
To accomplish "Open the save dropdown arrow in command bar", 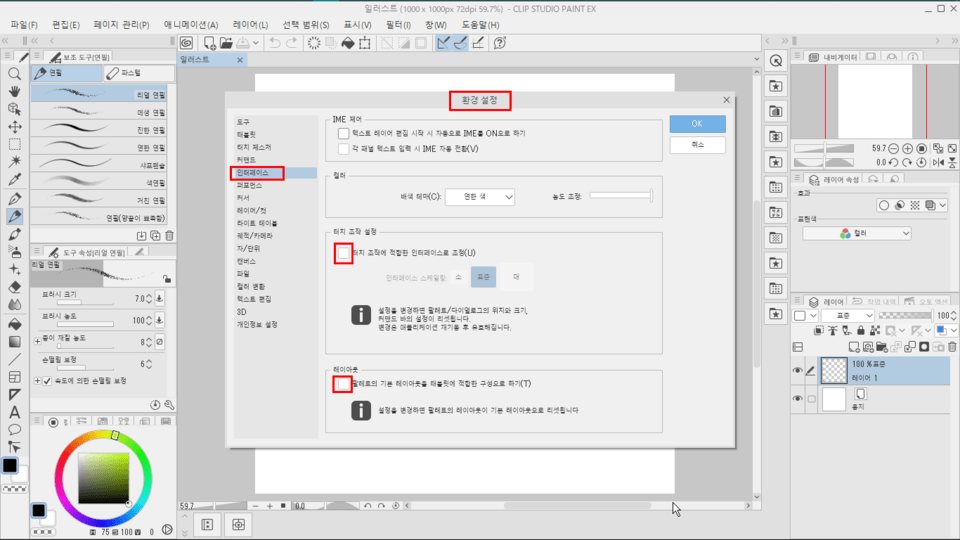I will (x=256, y=43).
